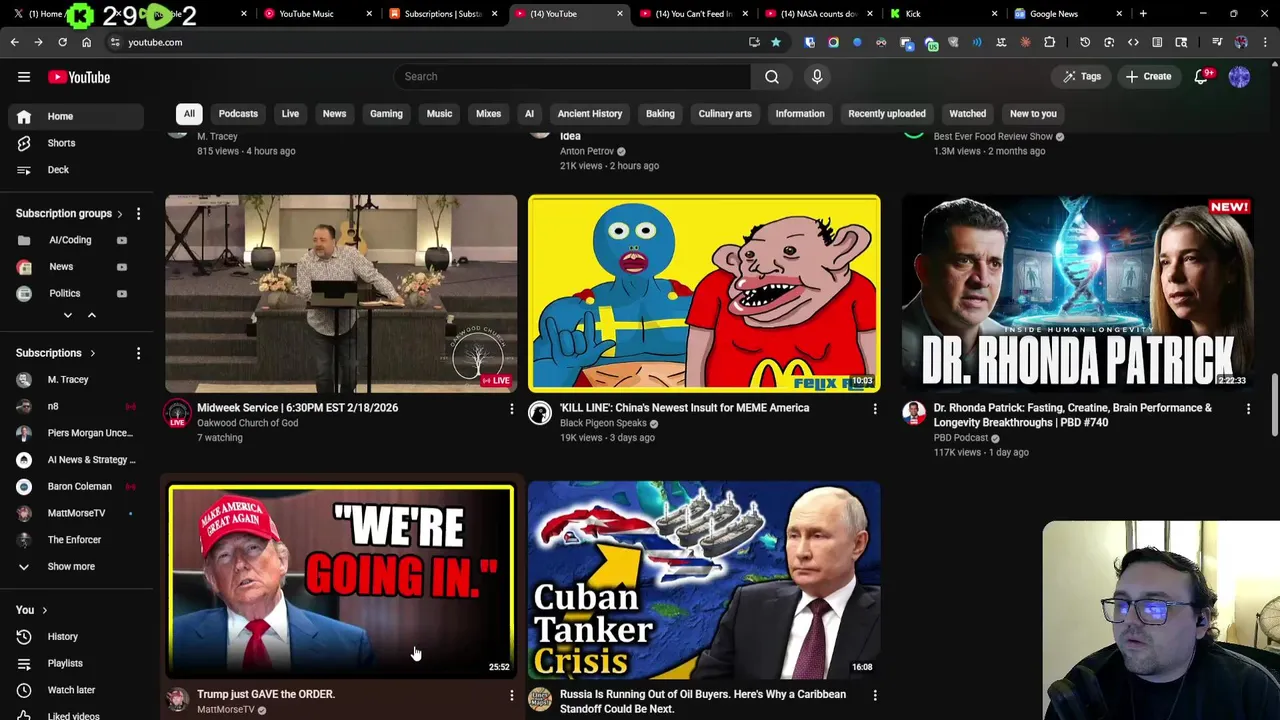Select the All filter chip

pyautogui.click(x=189, y=114)
